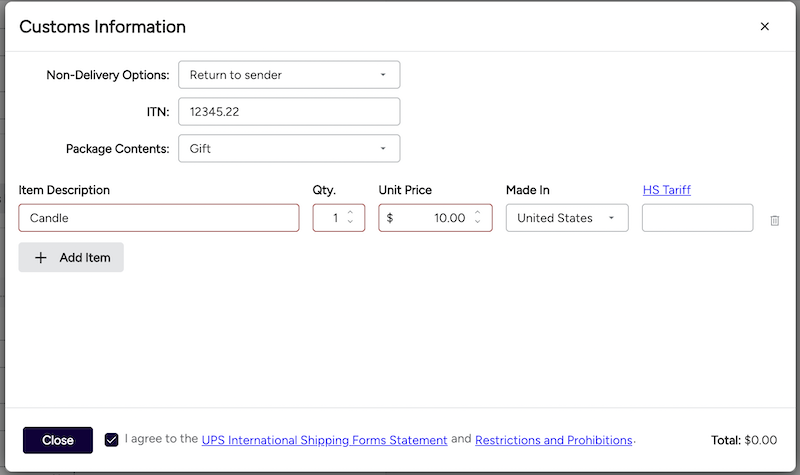Viewport: 800px width, 475px height.
Task: Delete the Candle item with the trash icon
Action: (x=774, y=220)
